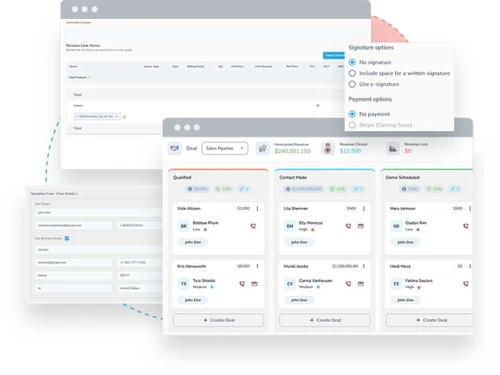Click the Contact Made column amount chip

click(303, 189)
